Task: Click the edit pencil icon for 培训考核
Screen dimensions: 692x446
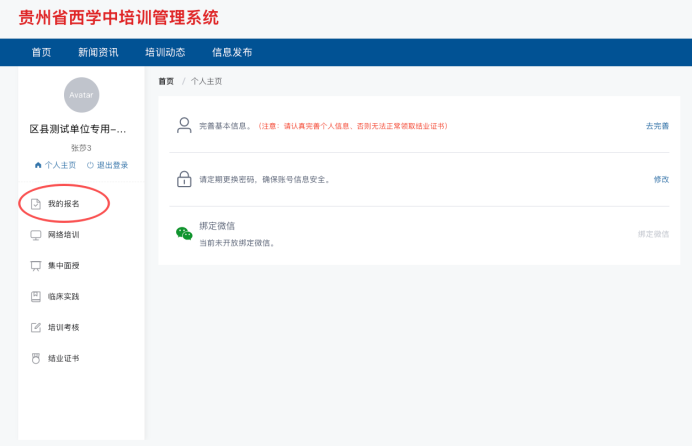Action: [x=36, y=327]
